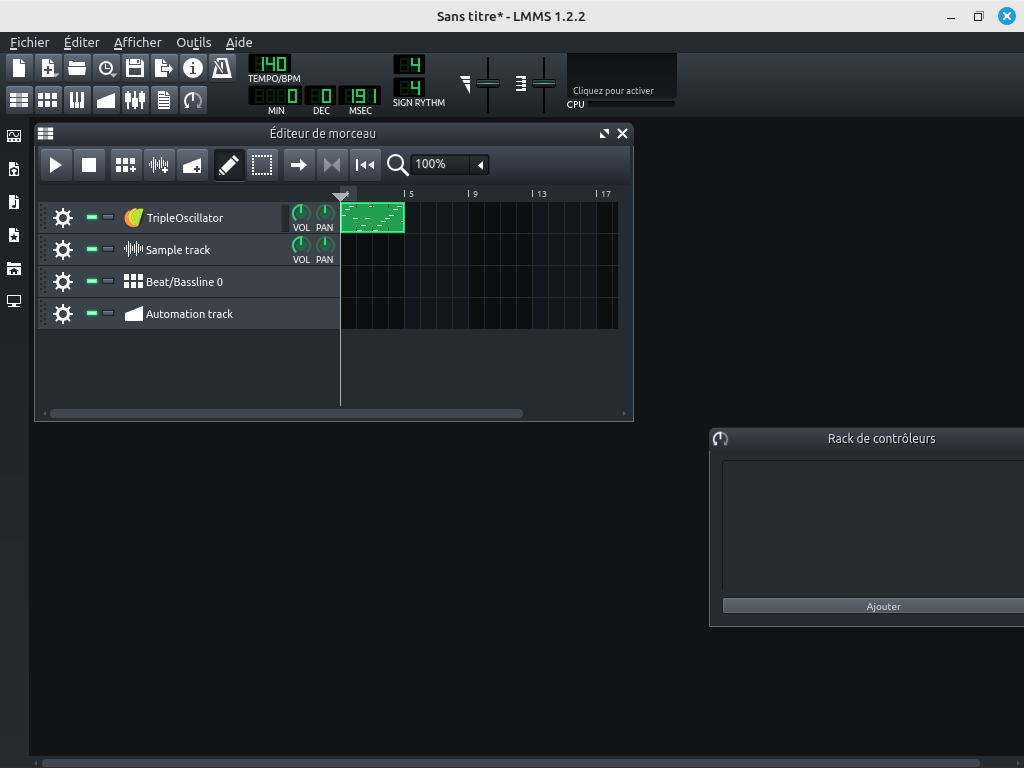Viewport: 1024px width, 768px height.
Task: Maximize the Éditeur de morceau subwindow
Action: [x=604, y=134]
